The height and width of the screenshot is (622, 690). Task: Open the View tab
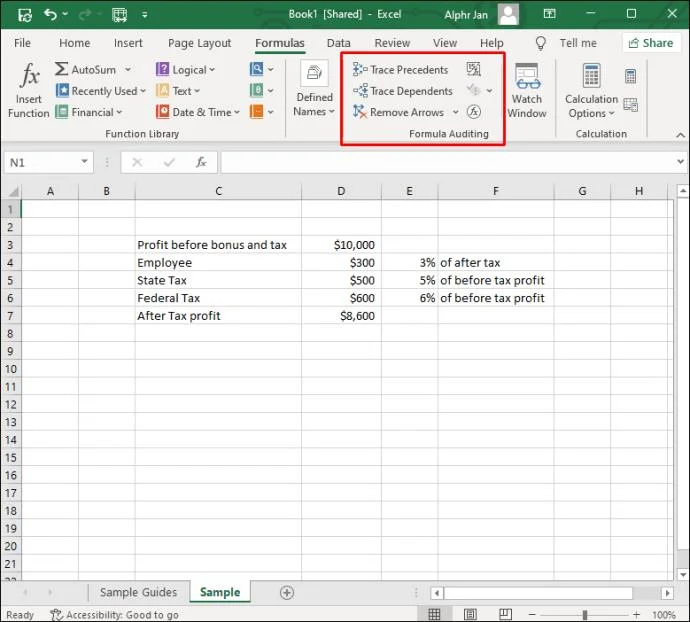click(444, 43)
